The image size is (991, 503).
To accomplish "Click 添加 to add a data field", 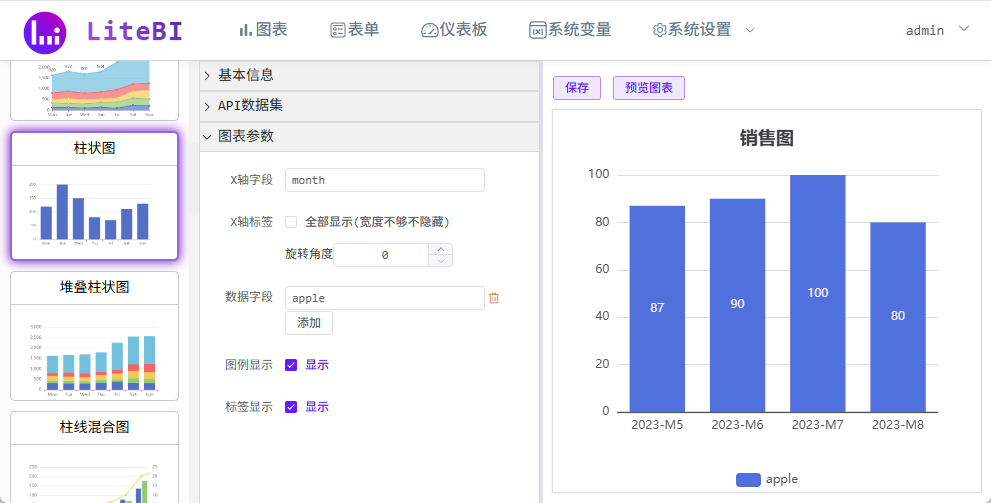I will pos(308,323).
